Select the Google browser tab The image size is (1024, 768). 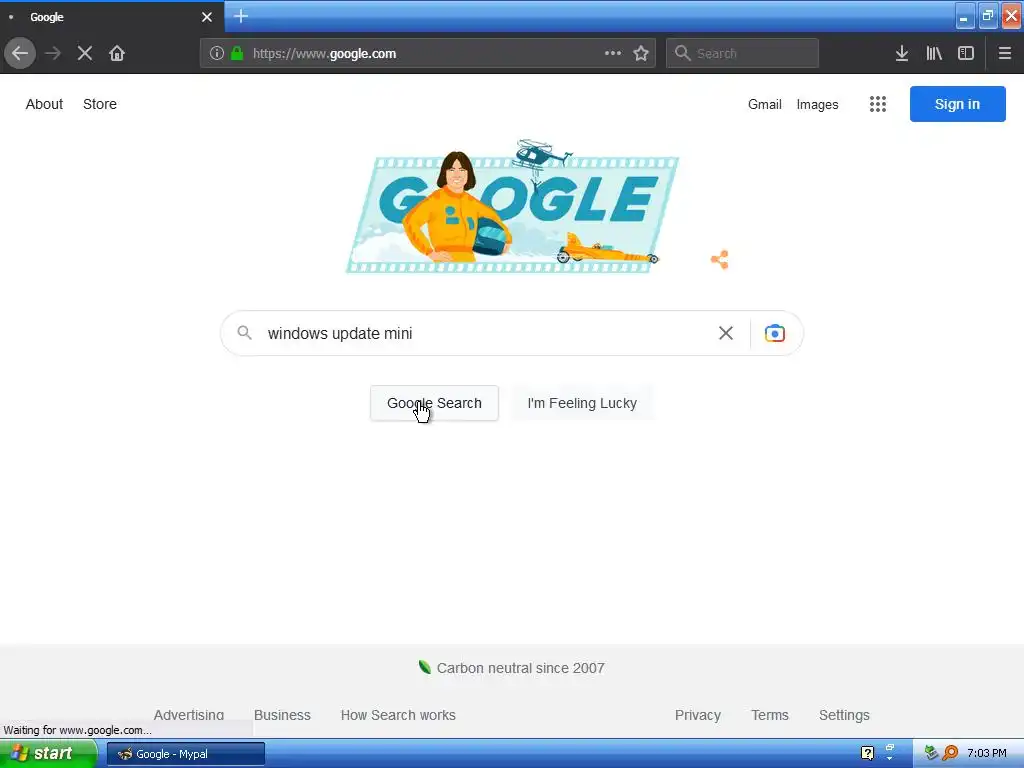click(112, 17)
